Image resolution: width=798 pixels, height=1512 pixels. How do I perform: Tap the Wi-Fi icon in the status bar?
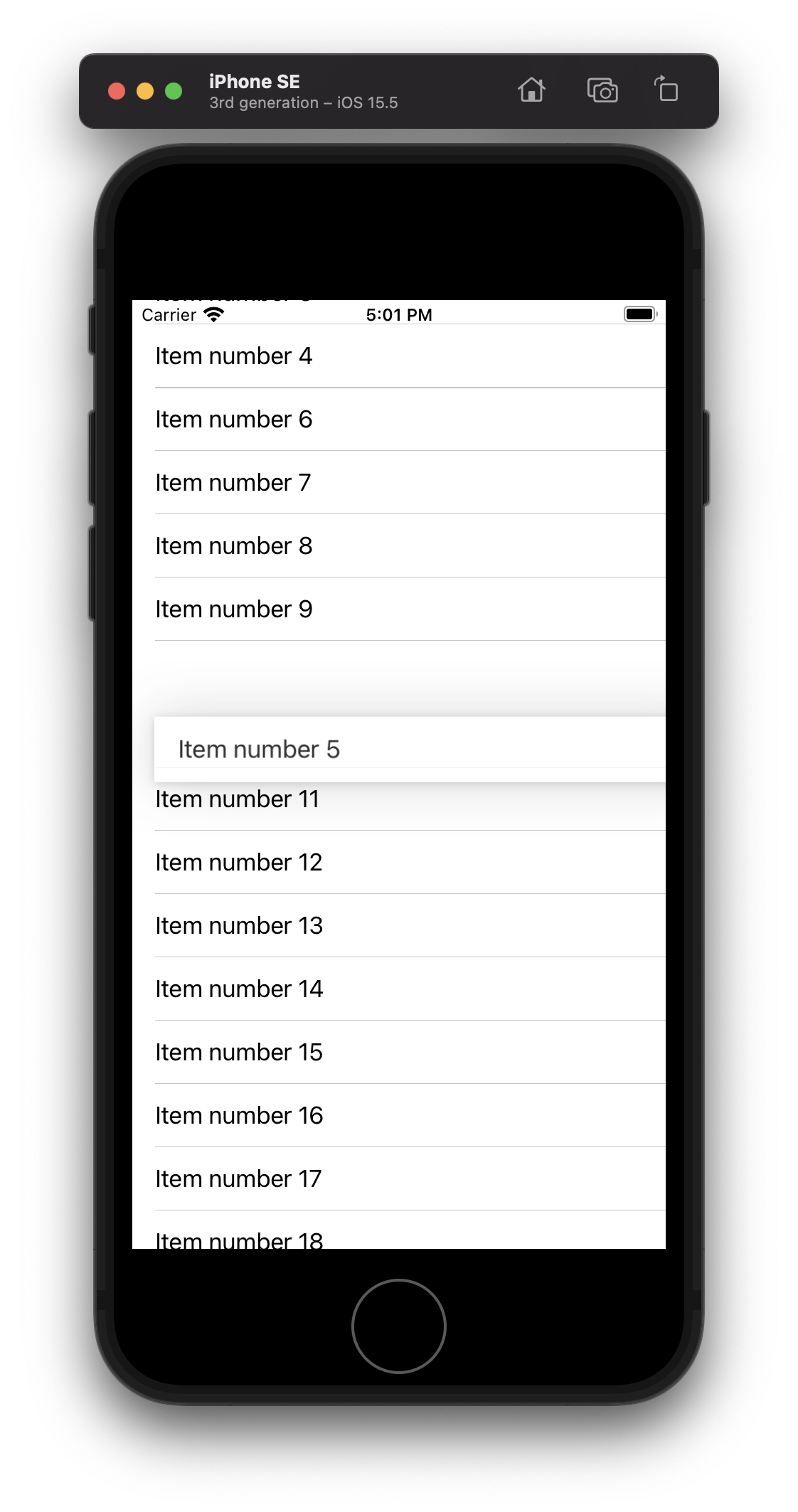[x=213, y=314]
